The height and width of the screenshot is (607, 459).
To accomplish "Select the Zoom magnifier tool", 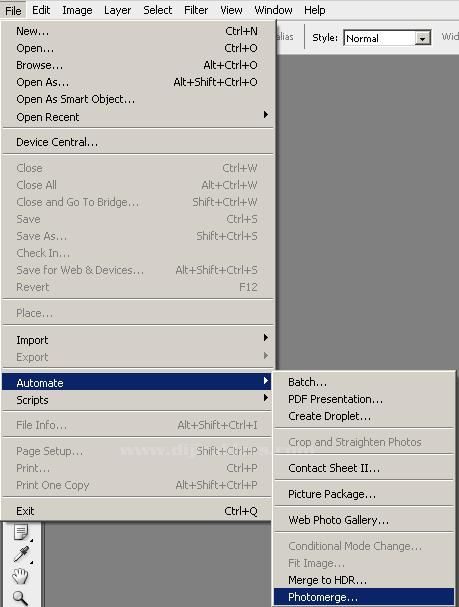I will click(20, 598).
